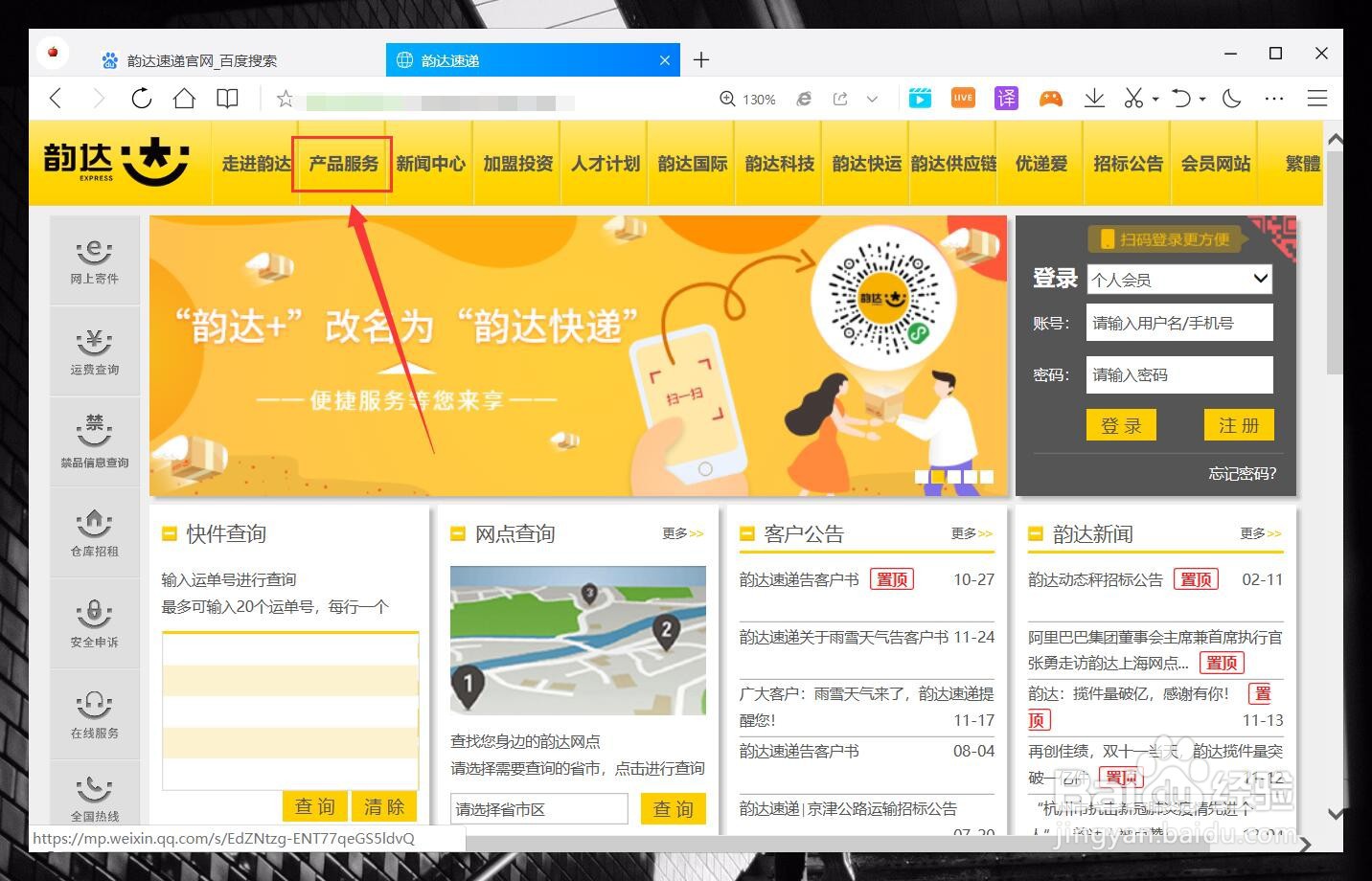Open the game controller extension
Viewport: 1372px width, 881px height.
pos(1051,98)
